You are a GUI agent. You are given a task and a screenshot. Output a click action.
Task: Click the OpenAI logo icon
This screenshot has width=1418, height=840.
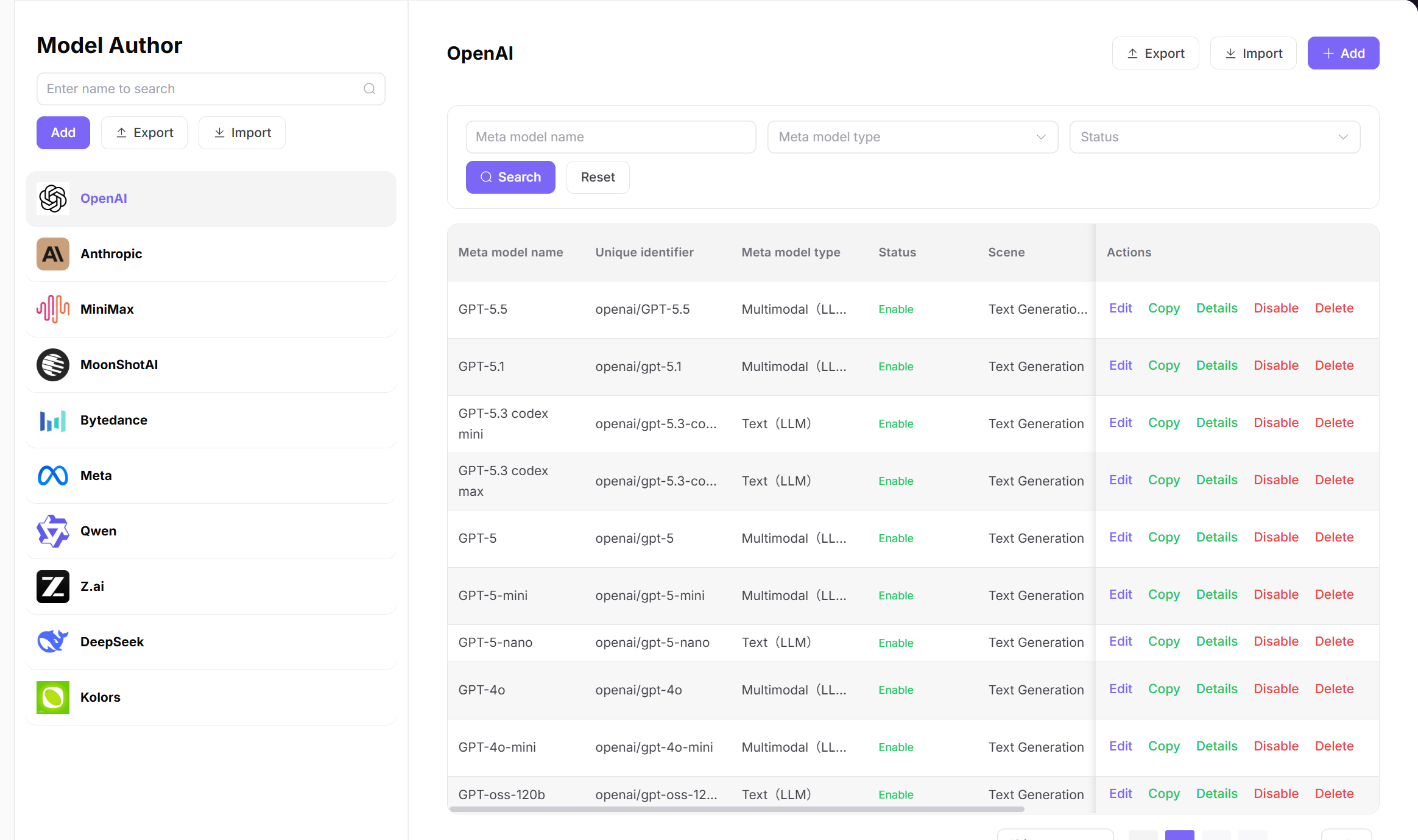pos(53,199)
